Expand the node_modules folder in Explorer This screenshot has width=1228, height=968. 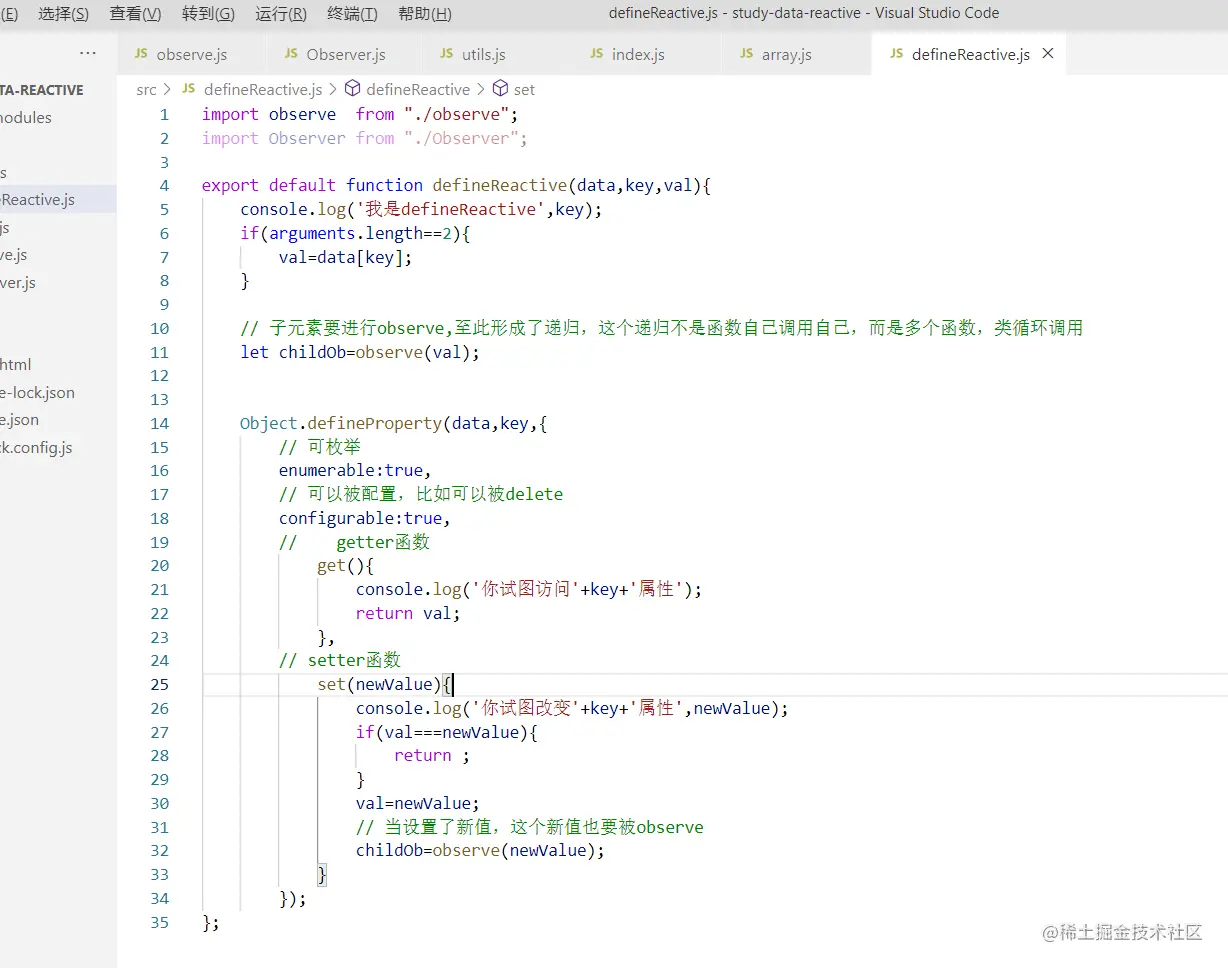[40, 117]
